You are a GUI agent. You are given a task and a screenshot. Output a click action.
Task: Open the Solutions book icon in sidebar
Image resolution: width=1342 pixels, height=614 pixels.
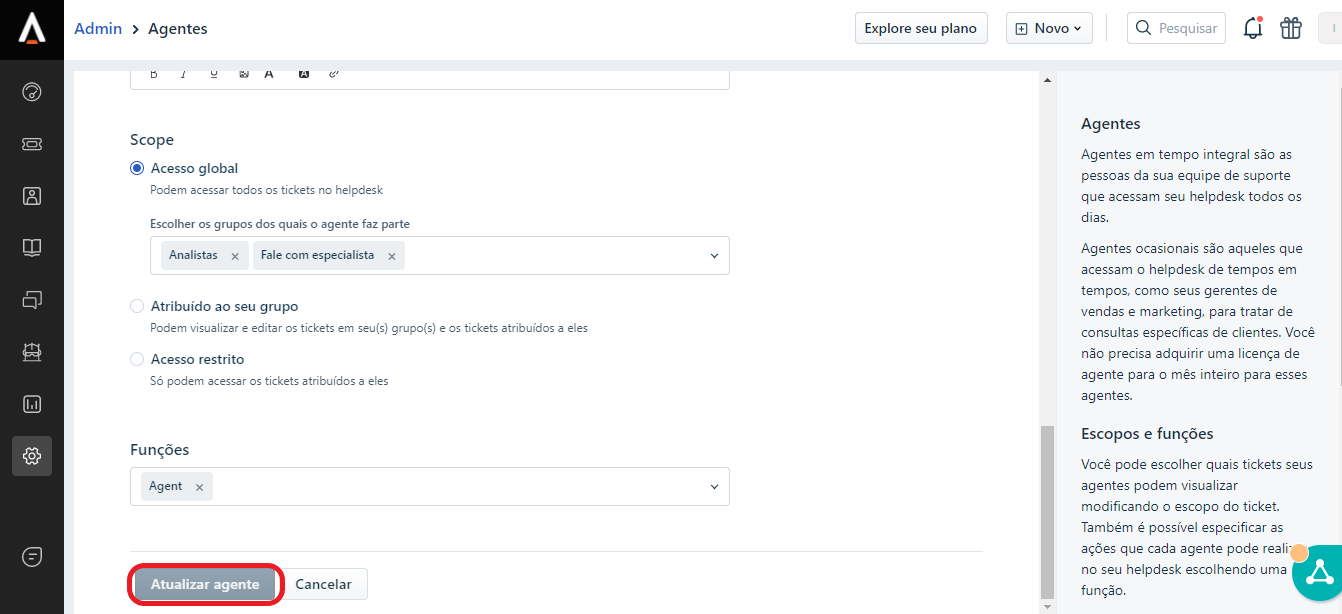pos(32,248)
